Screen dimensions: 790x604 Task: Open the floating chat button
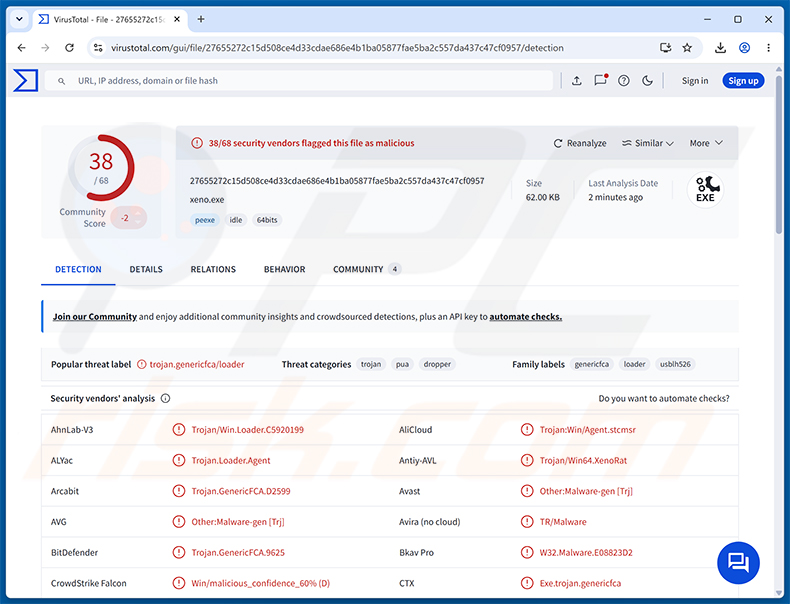point(738,563)
